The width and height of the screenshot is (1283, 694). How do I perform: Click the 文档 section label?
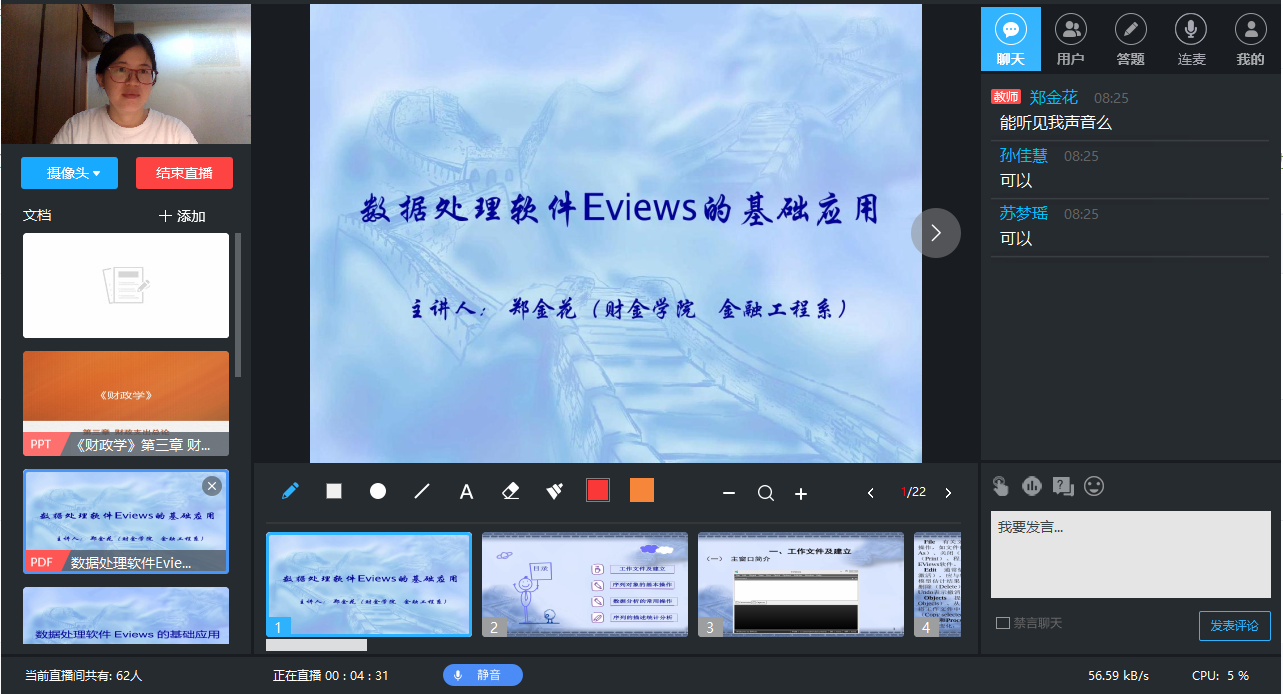point(37,216)
